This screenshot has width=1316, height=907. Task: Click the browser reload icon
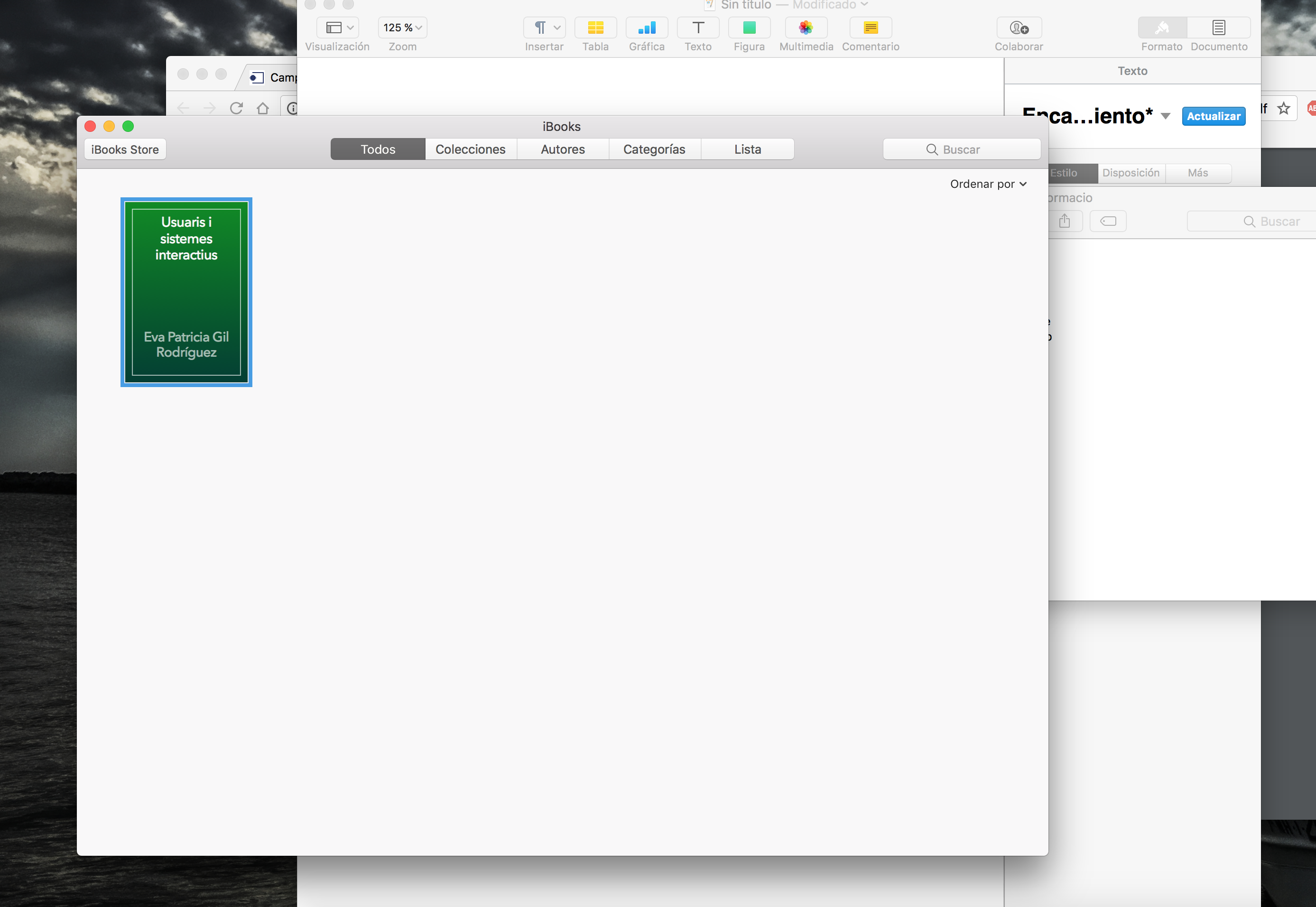tap(236, 108)
